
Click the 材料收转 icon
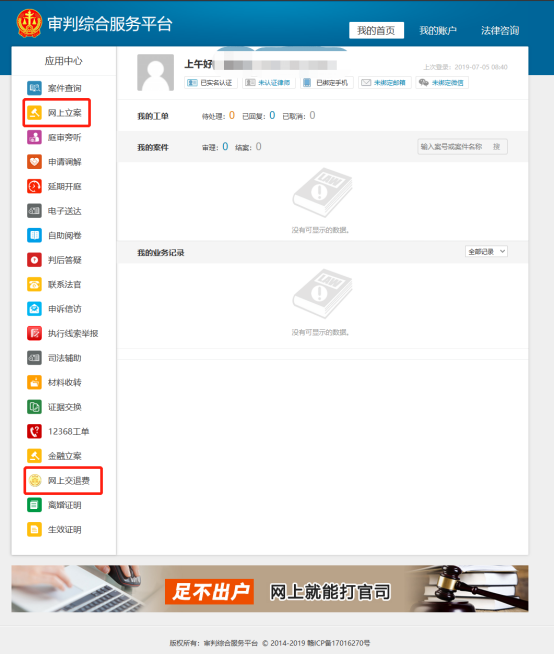click(34, 382)
